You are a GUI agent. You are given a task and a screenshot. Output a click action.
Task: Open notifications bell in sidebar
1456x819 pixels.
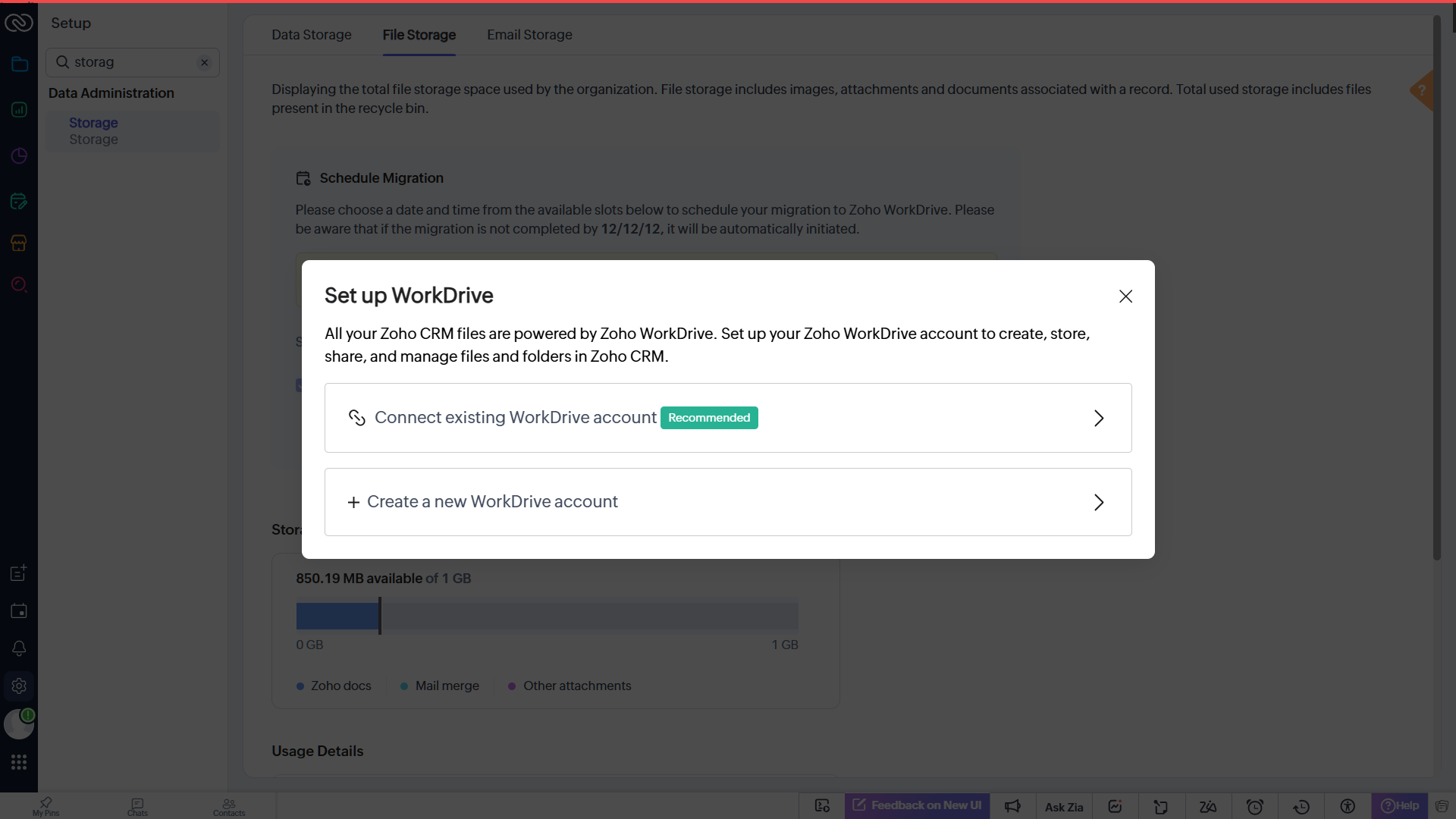19,648
